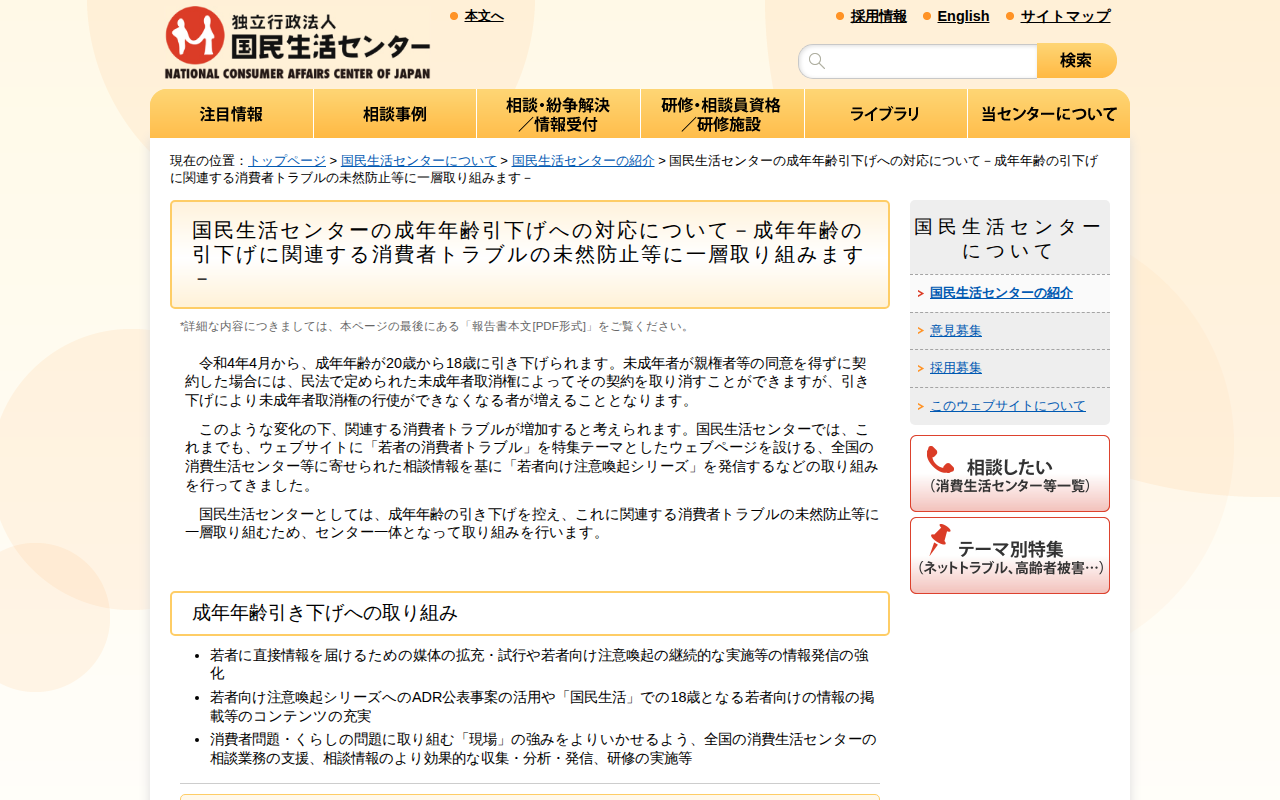Open the 注目情報 navigation tab
This screenshot has width=1280, height=800.
coord(232,114)
